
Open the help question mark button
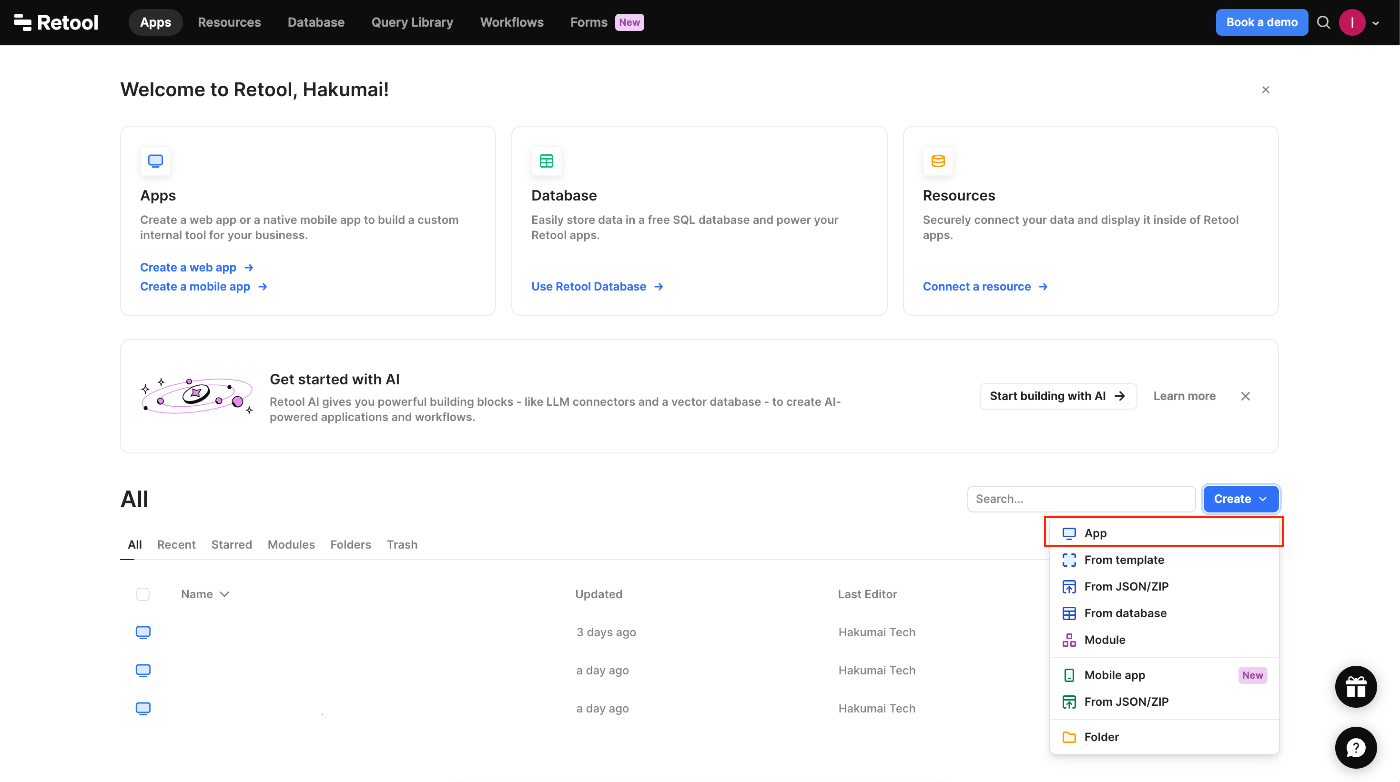[1356, 747]
